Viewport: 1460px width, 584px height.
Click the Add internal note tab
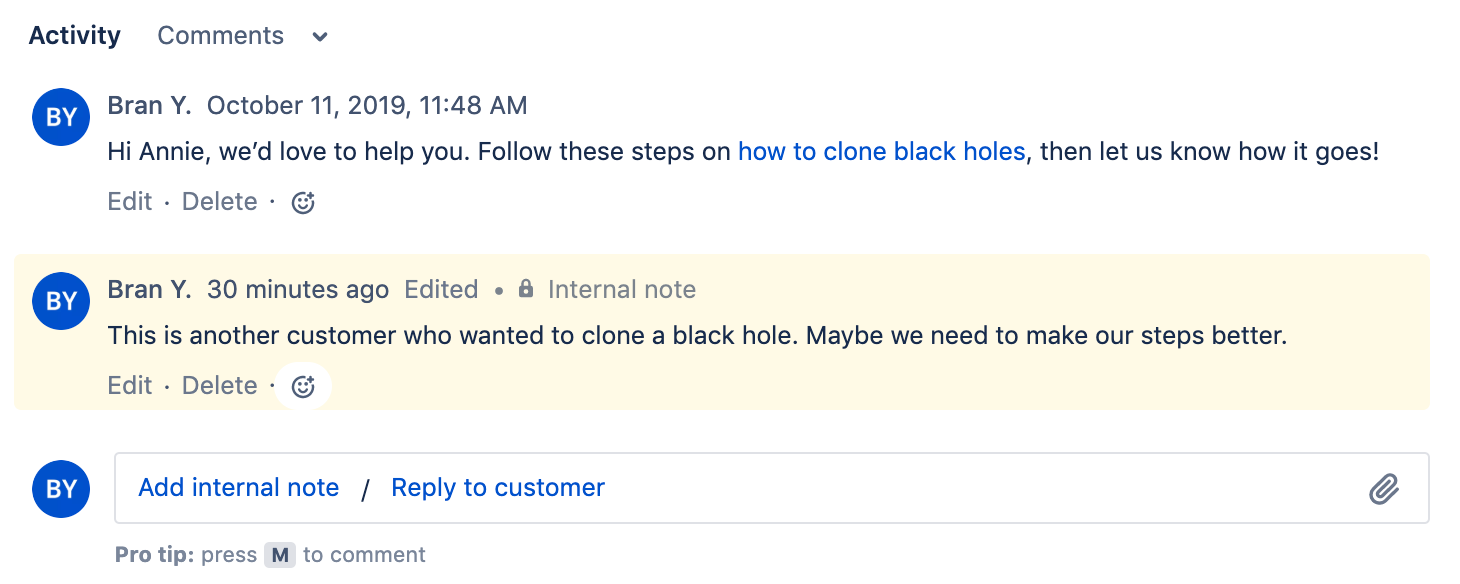pos(238,488)
